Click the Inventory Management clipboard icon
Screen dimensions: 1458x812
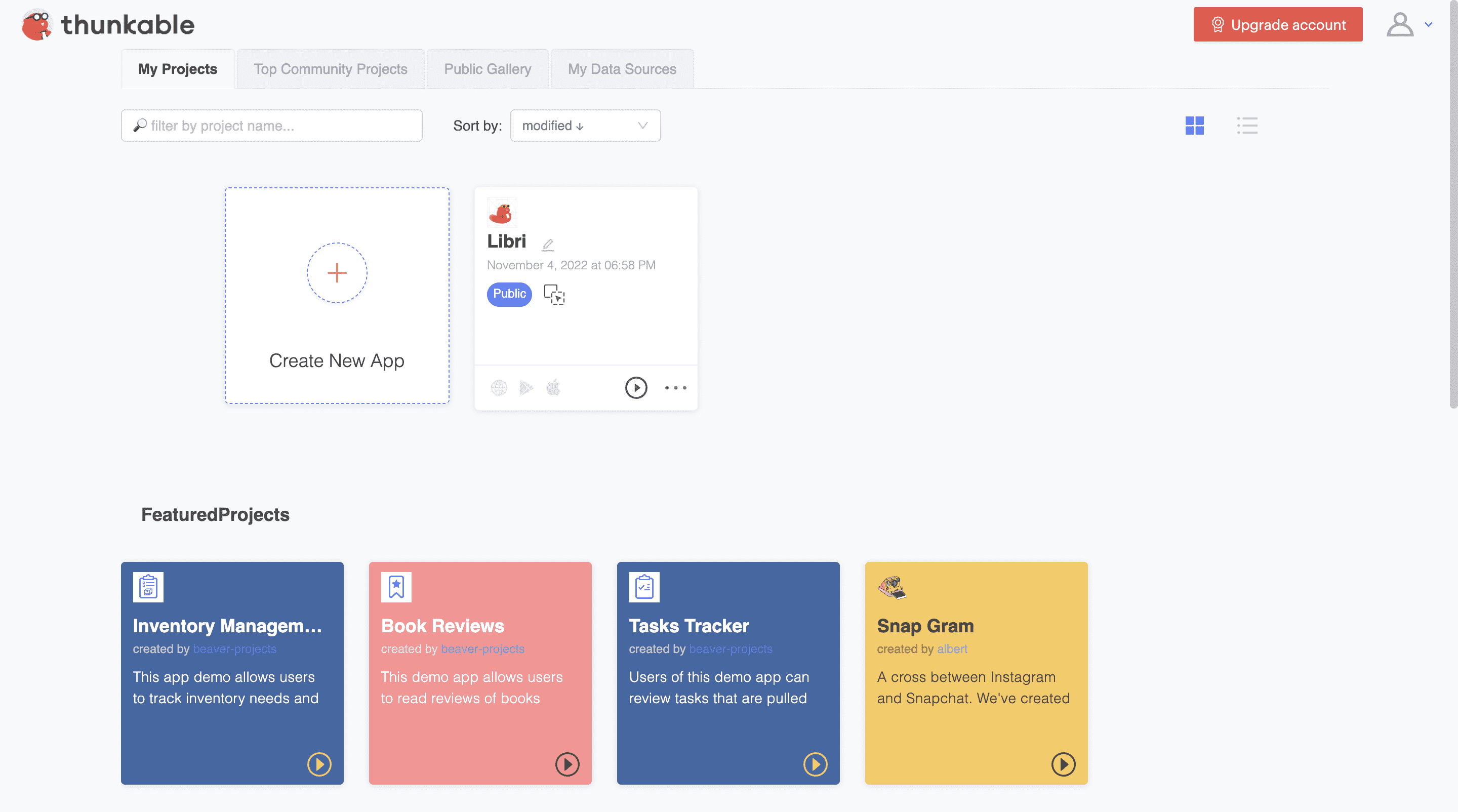tap(148, 587)
